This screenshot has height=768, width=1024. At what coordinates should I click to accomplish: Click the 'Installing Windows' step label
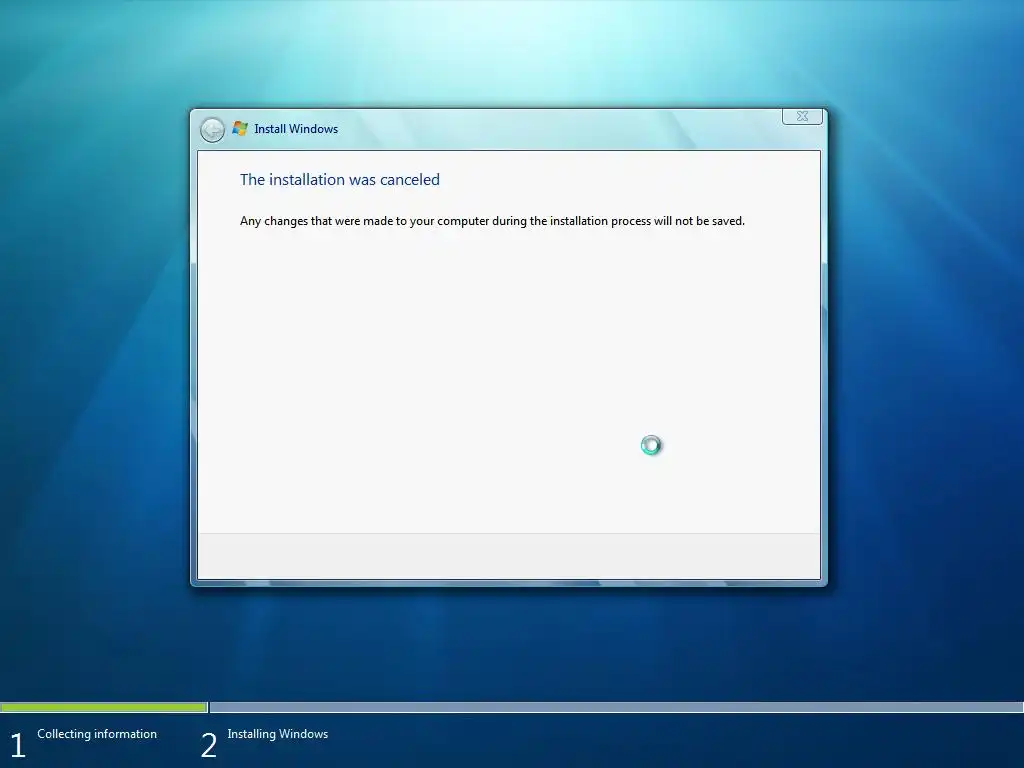point(278,734)
